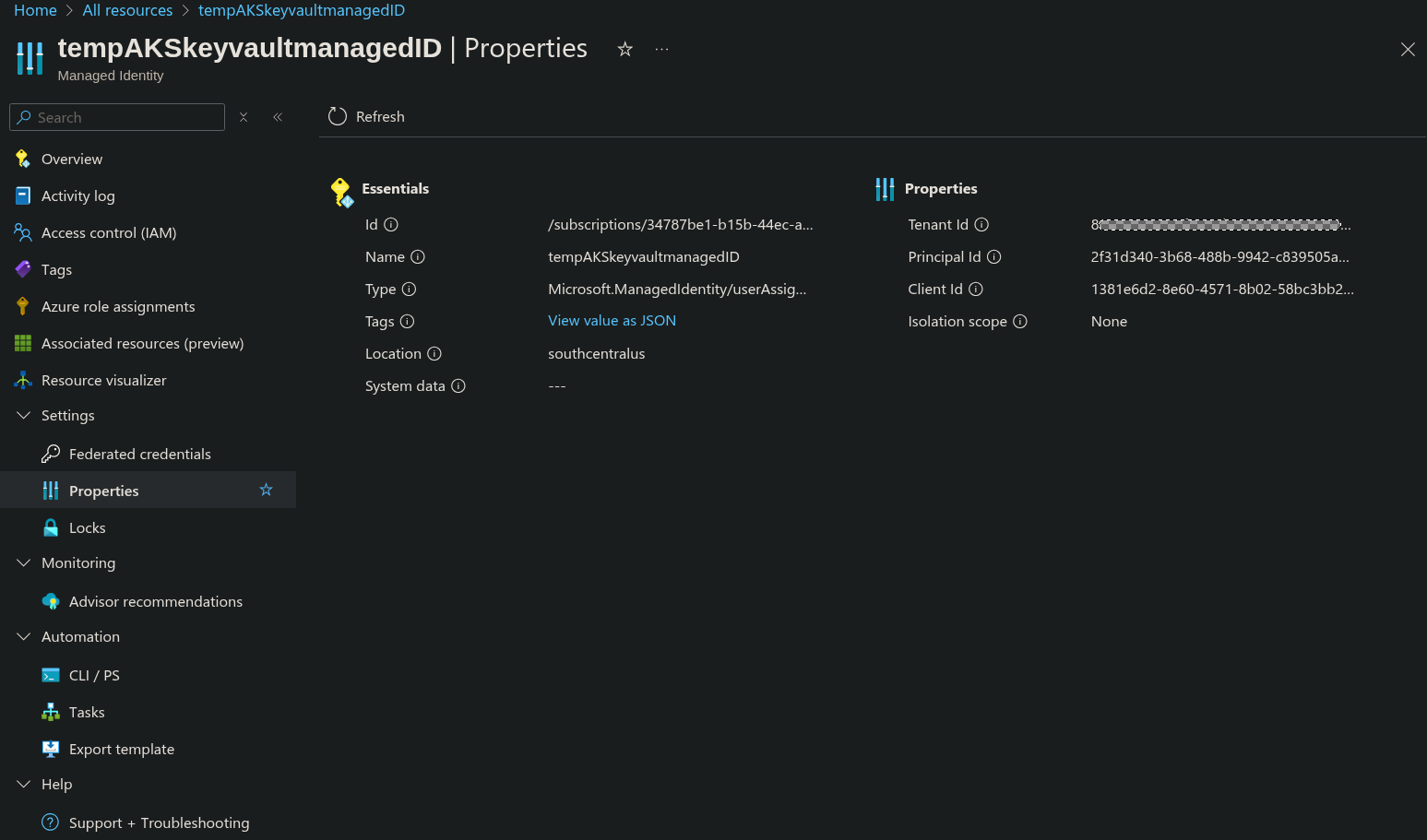
Task: Click the Locks padlock icon
Action: [51, 527]
